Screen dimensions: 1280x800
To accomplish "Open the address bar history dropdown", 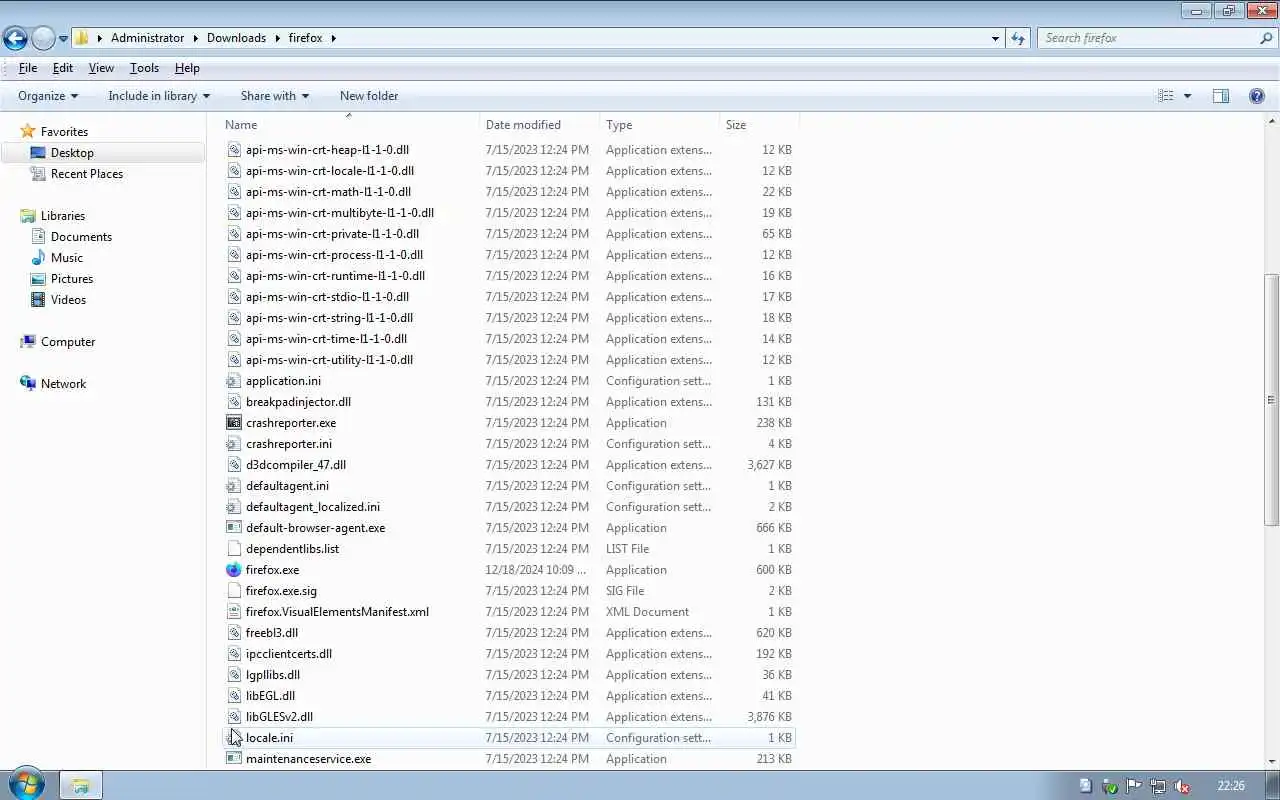I will click(x=995, y=38).
